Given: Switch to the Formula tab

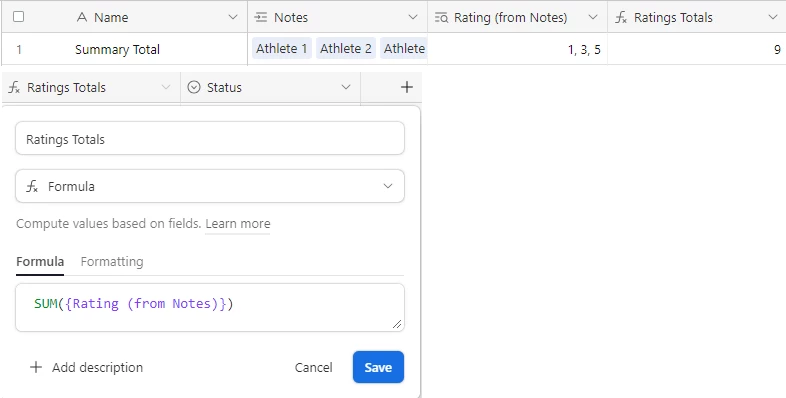Looking at the screenshot, I should pyautogui.click(x=40, y=262).
